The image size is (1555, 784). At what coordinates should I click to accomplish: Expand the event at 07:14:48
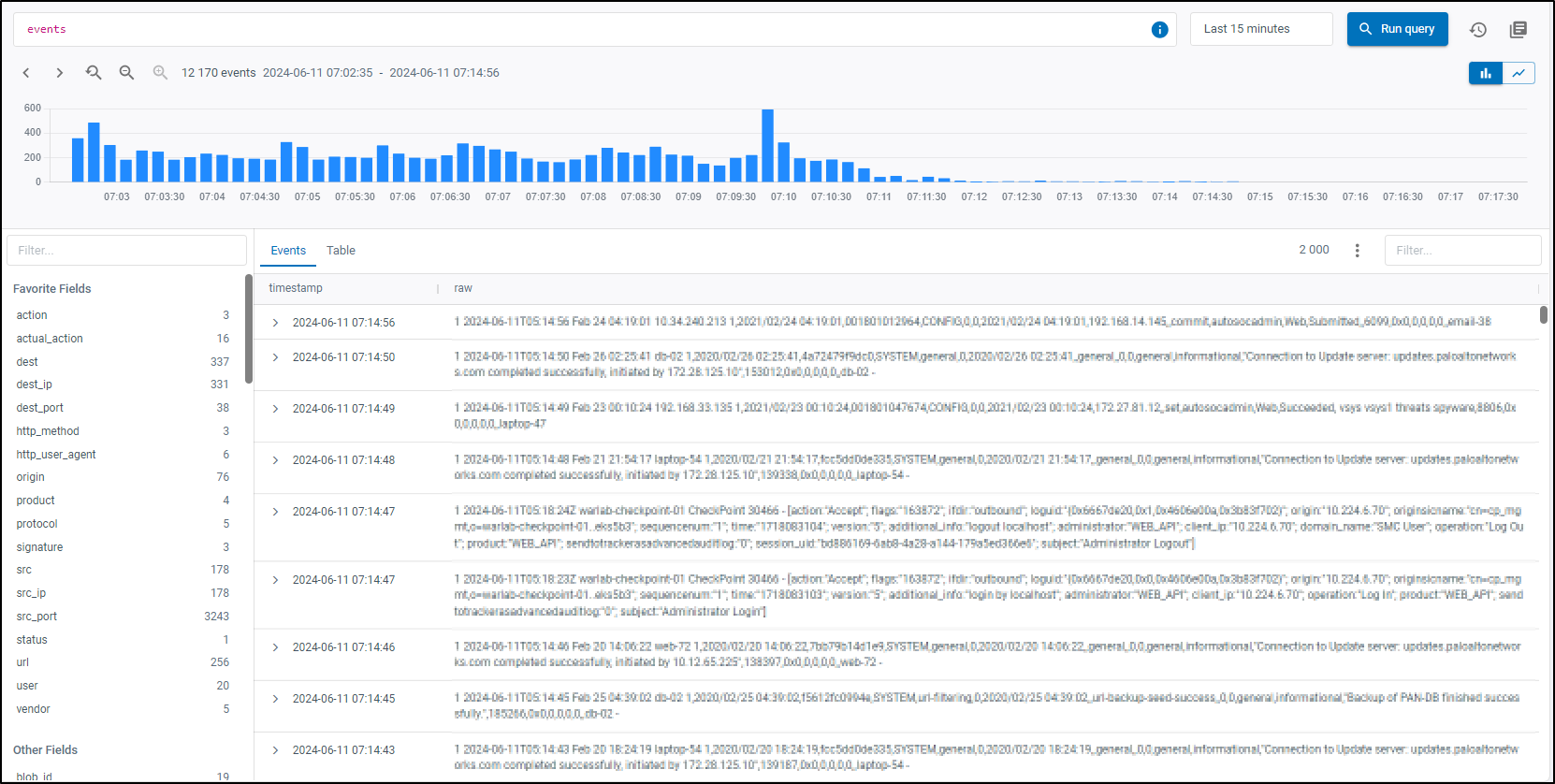(x=276, y=460)
